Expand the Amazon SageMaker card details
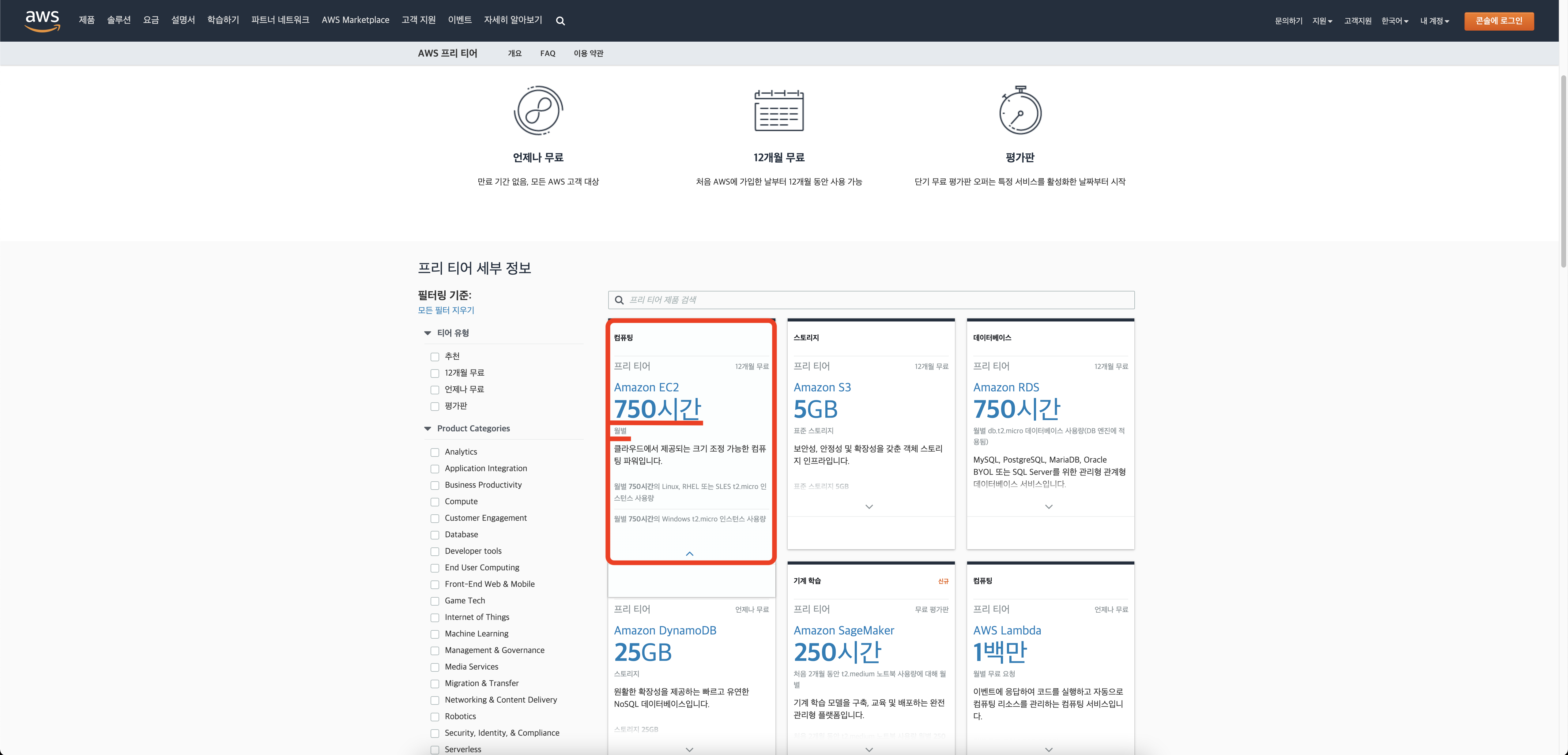Image resolution: width=1568 pixels, height=755 pixels. coord(869,749)
